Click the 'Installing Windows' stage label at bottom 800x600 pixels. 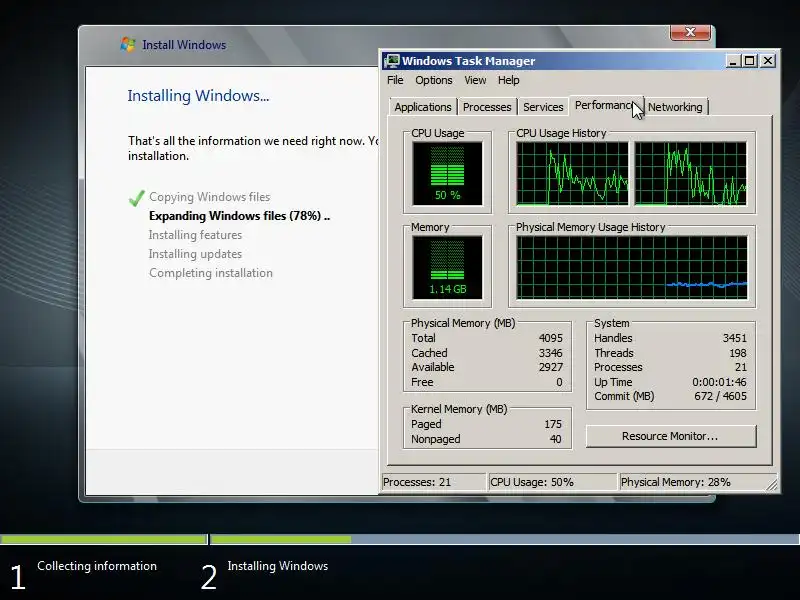[278, 566]
